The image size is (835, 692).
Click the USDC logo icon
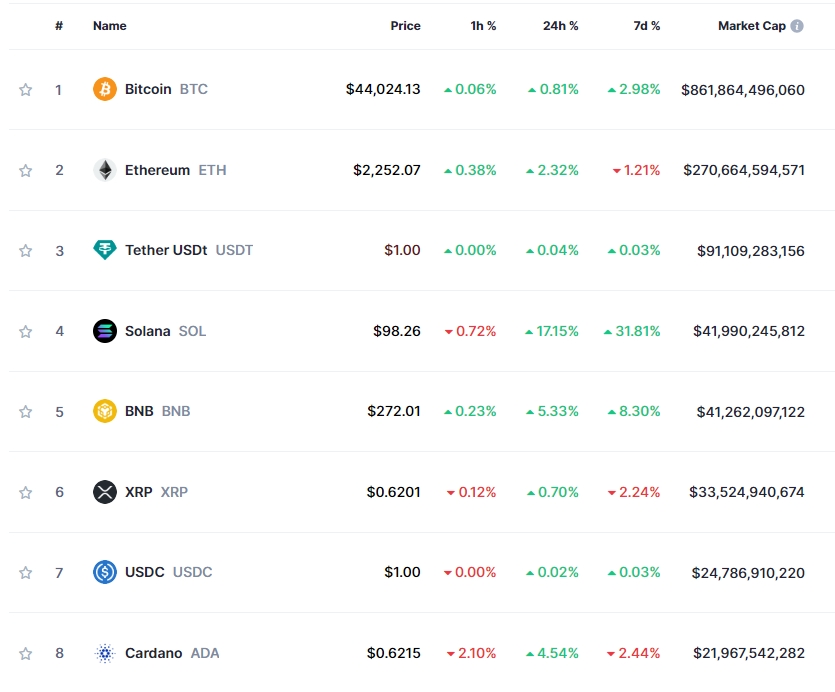coord(102,572)
